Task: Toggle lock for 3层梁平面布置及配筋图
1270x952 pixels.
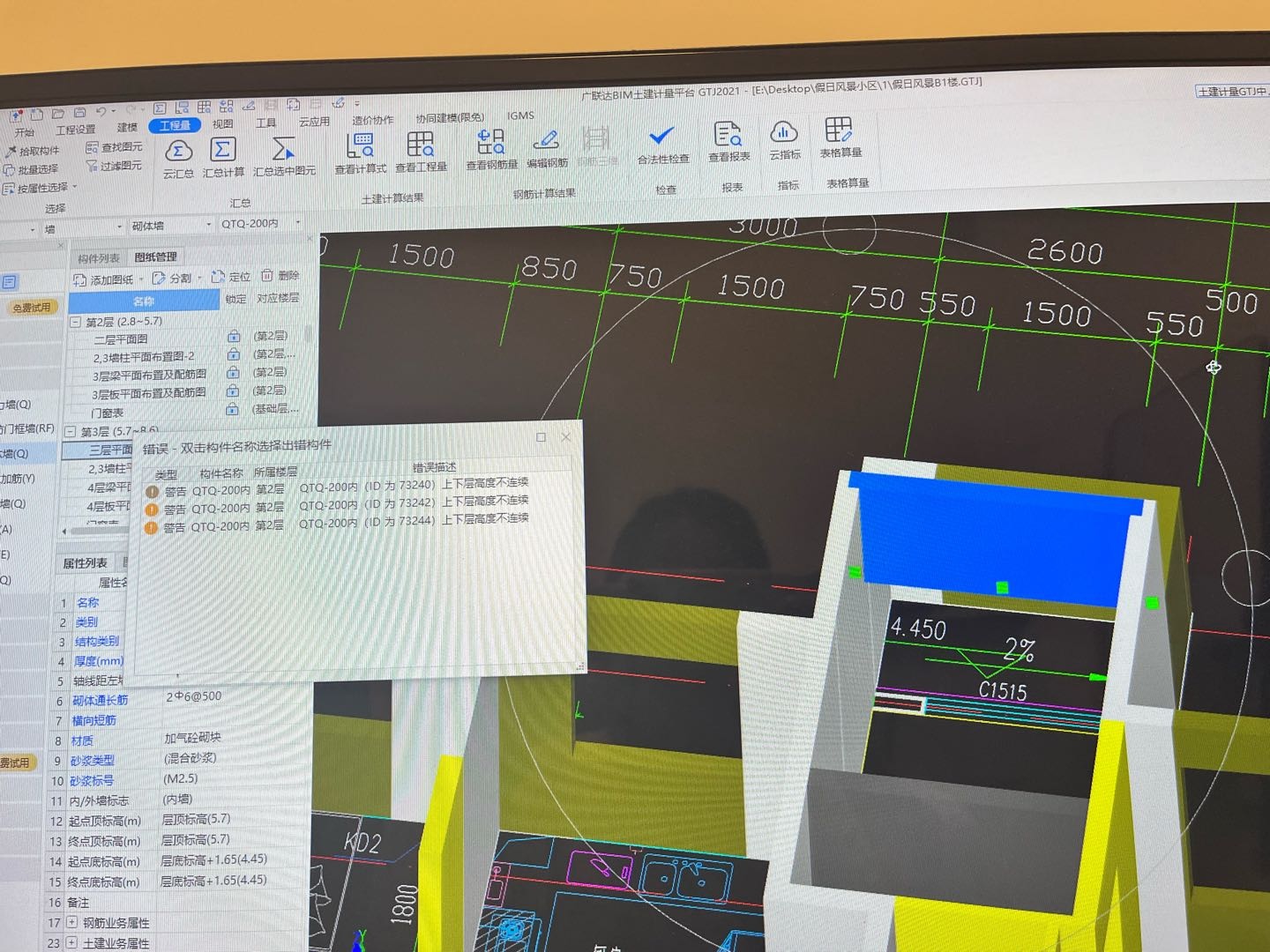Action: 233,373
